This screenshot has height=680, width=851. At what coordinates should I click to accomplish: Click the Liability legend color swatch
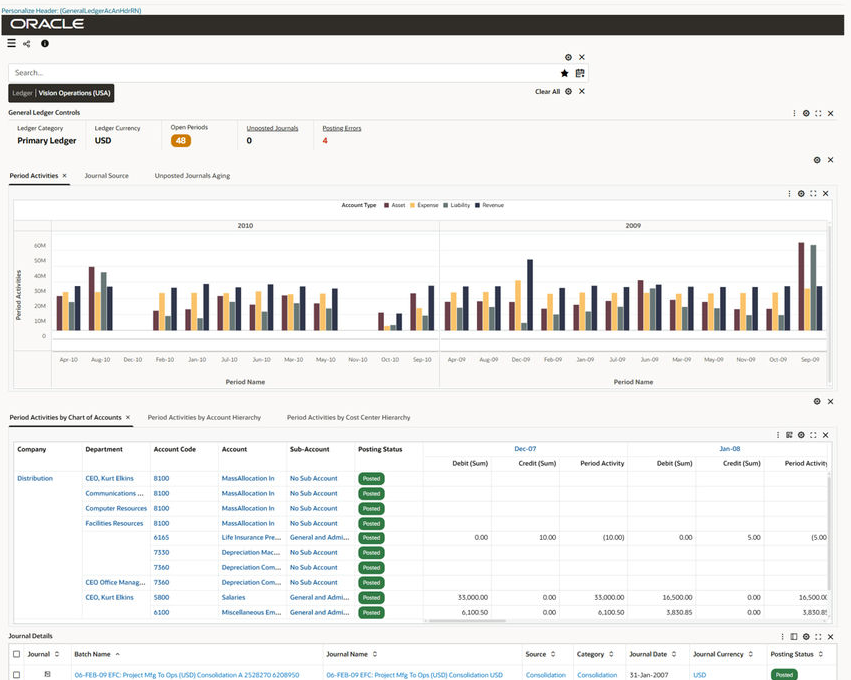click(x=446, y=205)
